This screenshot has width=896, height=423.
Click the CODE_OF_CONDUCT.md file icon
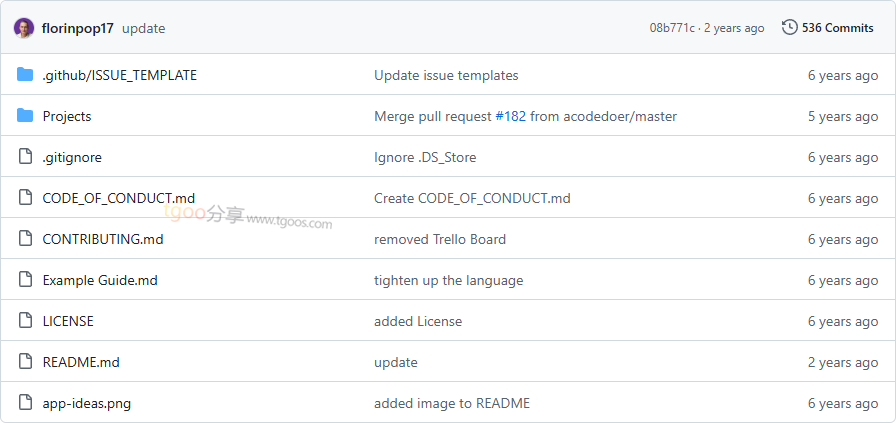point(25,198)
